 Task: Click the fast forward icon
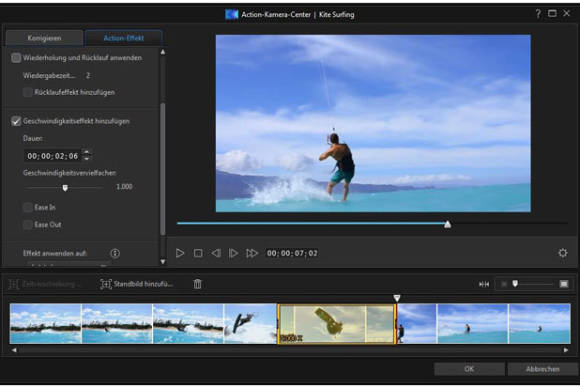click(x=252, y=253)
